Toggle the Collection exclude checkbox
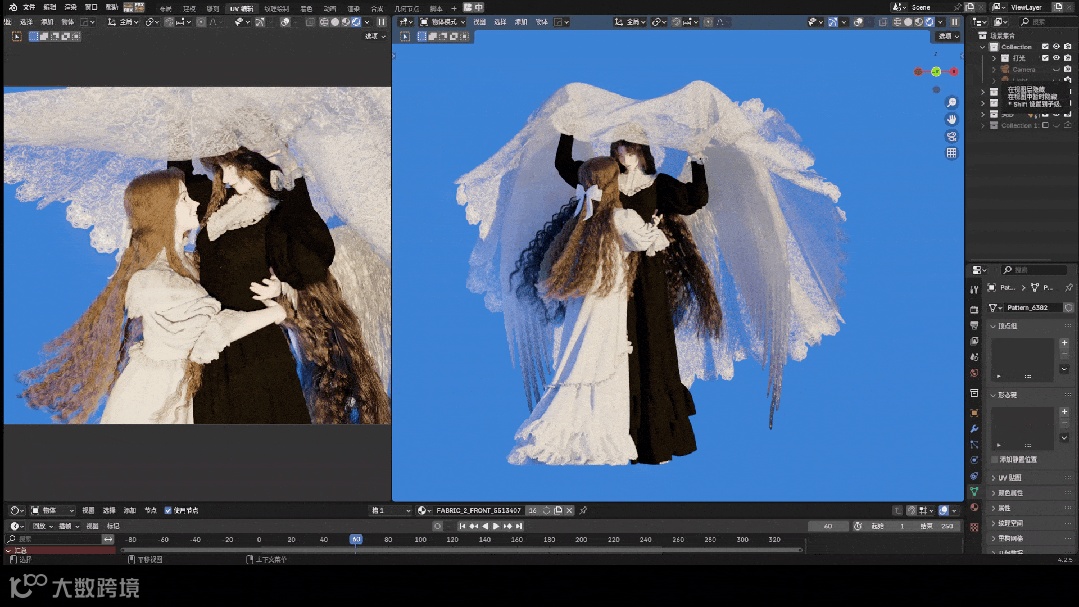 pyautogui.click(x=1045, y=46)
